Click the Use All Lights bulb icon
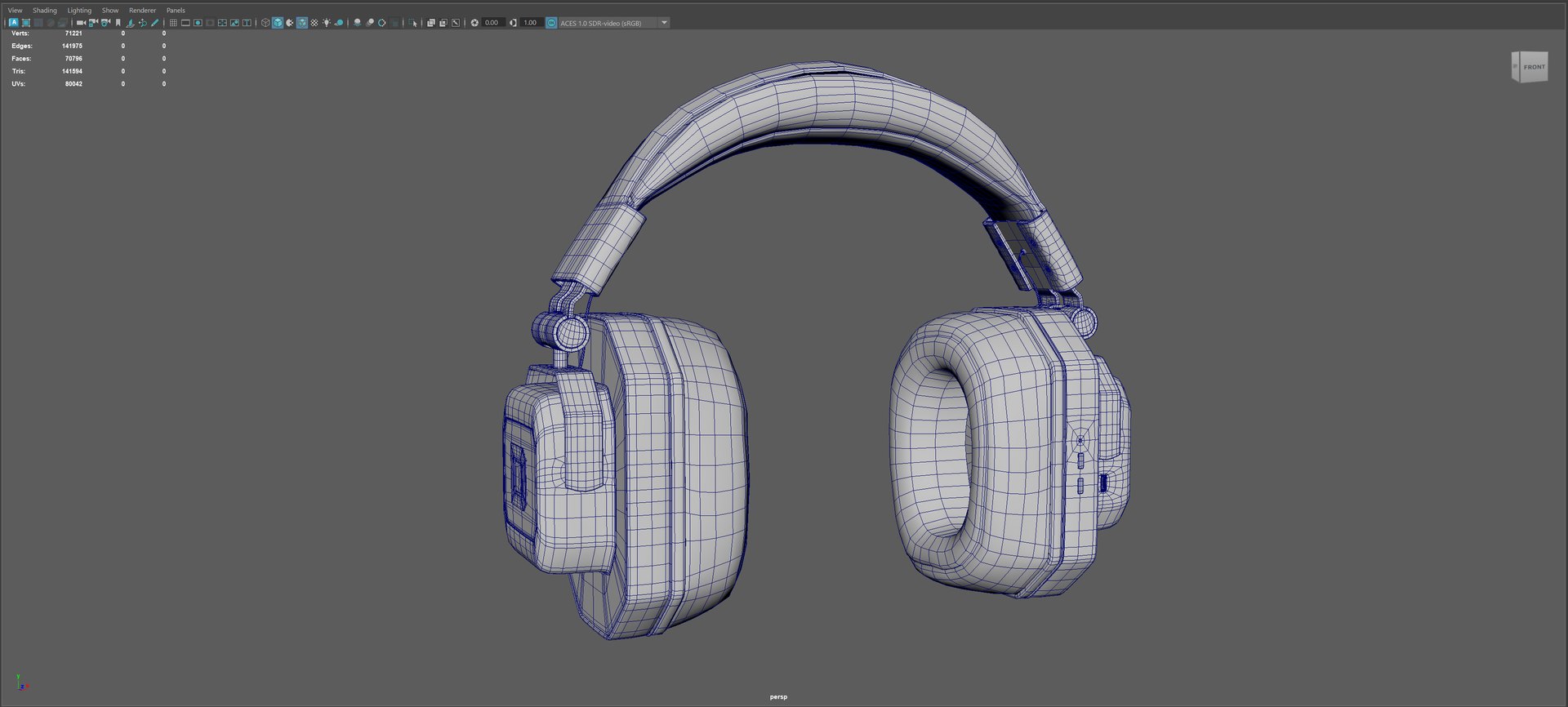This screenshot has width=1568, height=707. pos(327,23)
